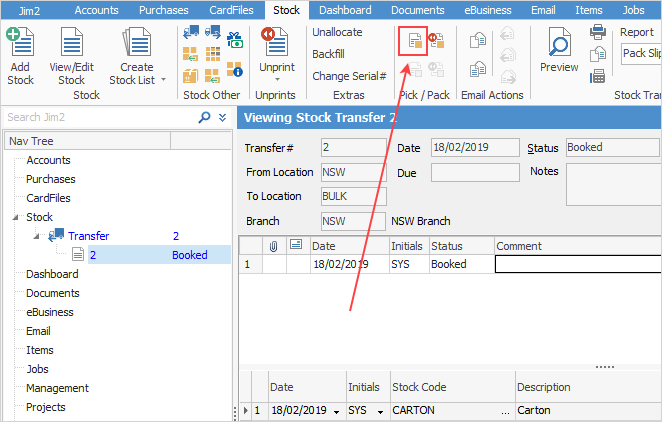Click the gift and cash Stock Other icon
This screenshot has height=422, width=662.
(235, 40)
